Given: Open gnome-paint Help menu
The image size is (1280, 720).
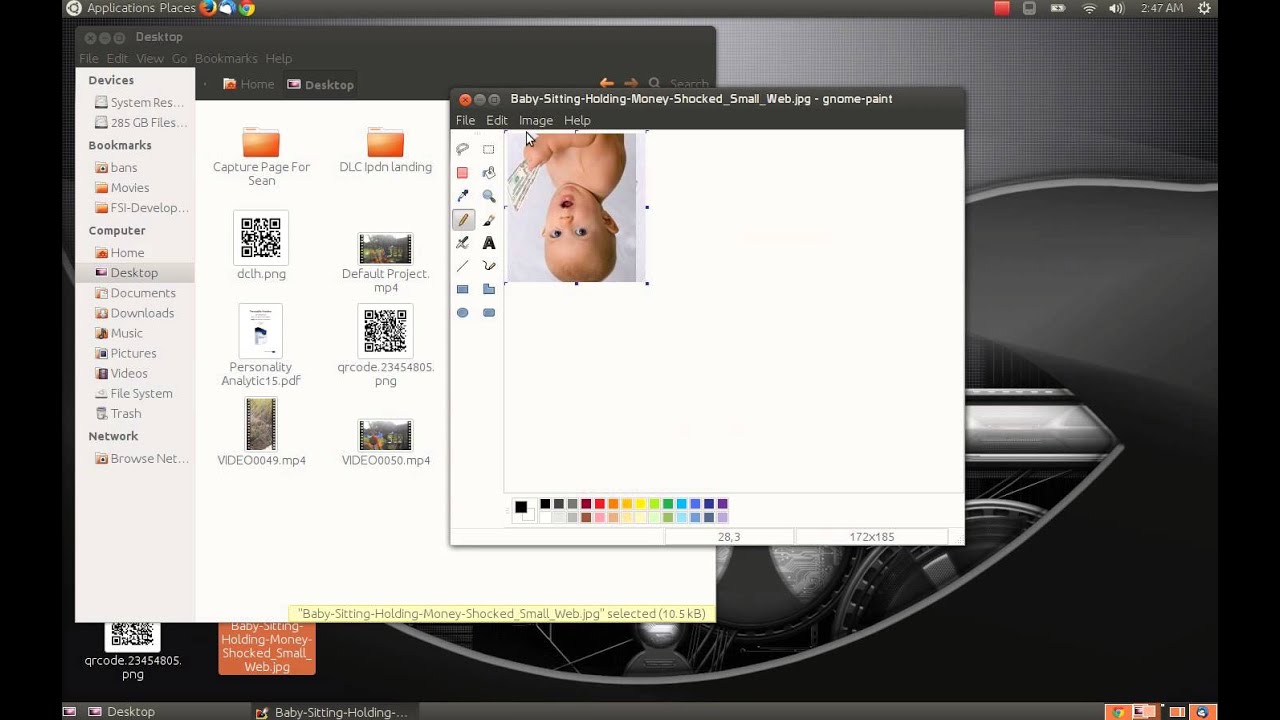Looking at the screenshot, I should [577, 120].
